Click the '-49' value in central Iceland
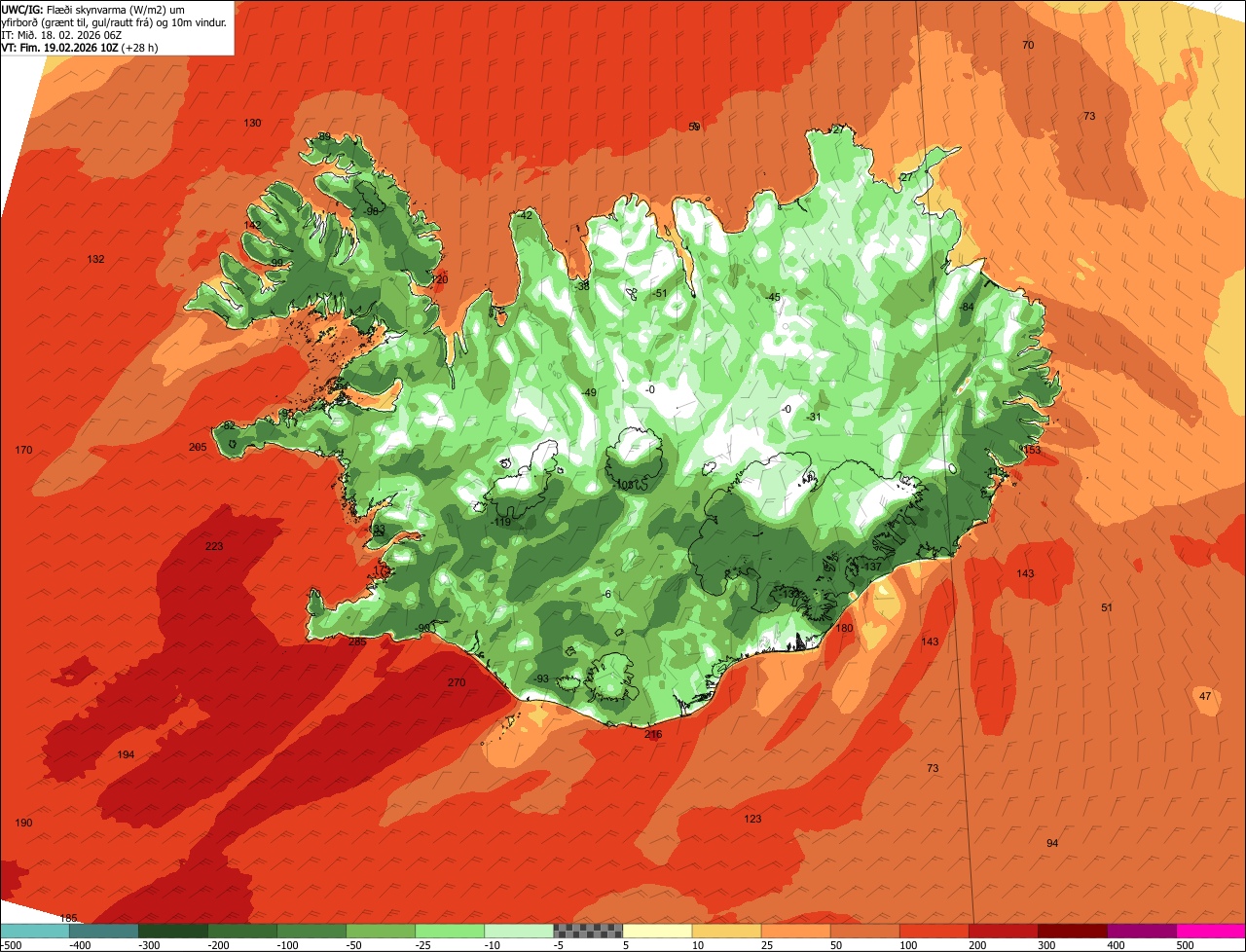1246x952 pixels. click(x=588, y=392)
